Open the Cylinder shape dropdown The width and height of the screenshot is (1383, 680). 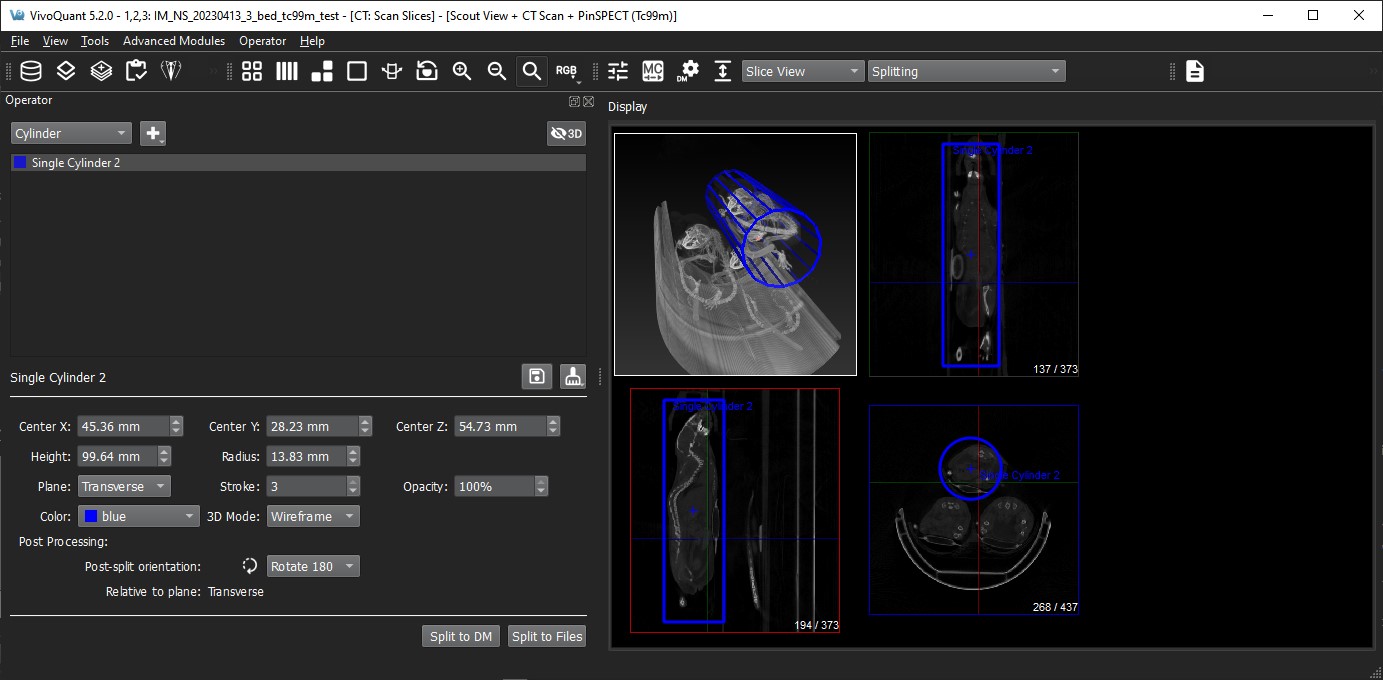(x=71, y=133)
